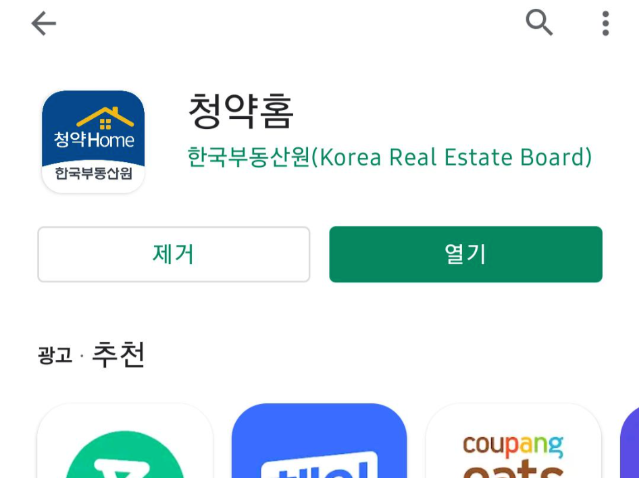Click the colorful coupang wordmark
Viewport: 639px width, 478px height.
point(513,446)
